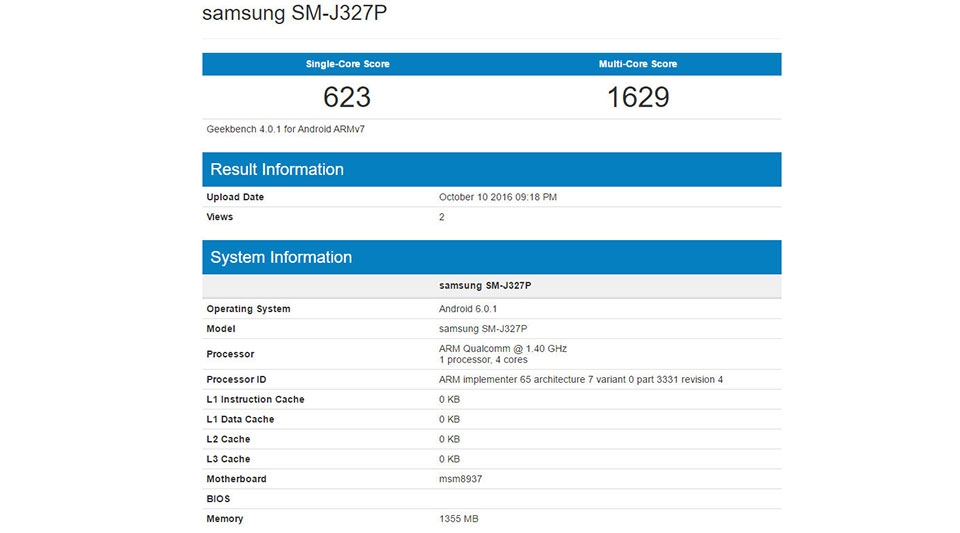
Task: Select the Upload Date label
Action: click(x=235, y=197)
